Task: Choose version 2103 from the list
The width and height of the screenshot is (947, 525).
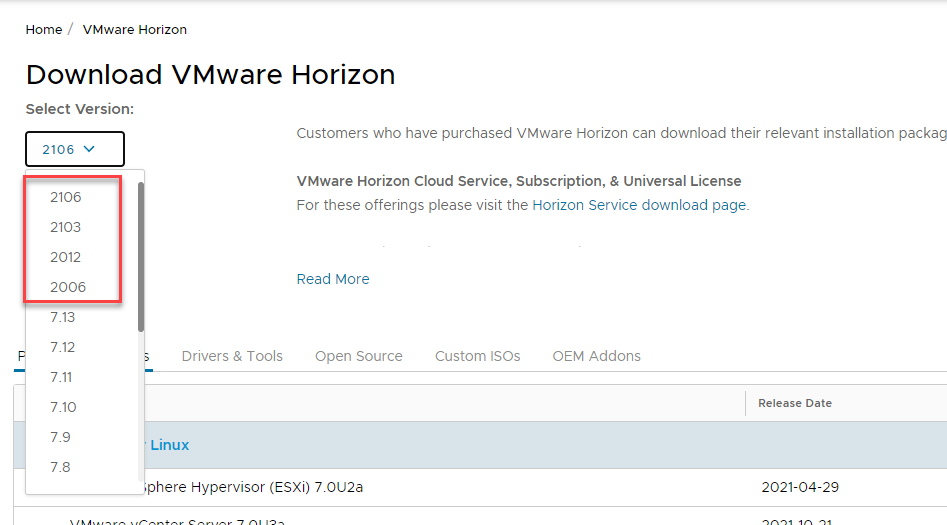Action: (x=65, y=227)
